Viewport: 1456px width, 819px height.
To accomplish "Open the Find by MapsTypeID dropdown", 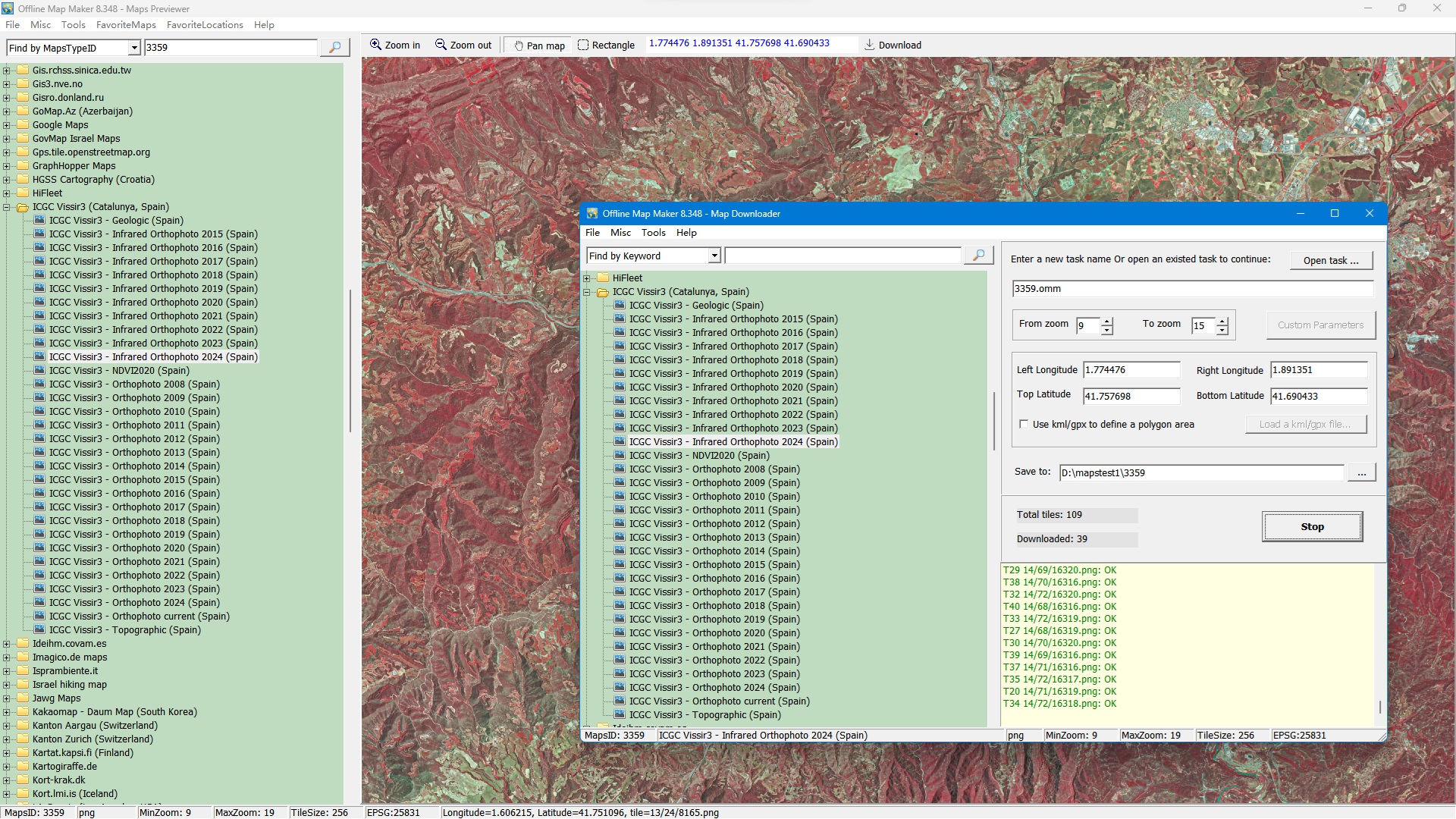I will pyautogui.click(x=134, y=48).
